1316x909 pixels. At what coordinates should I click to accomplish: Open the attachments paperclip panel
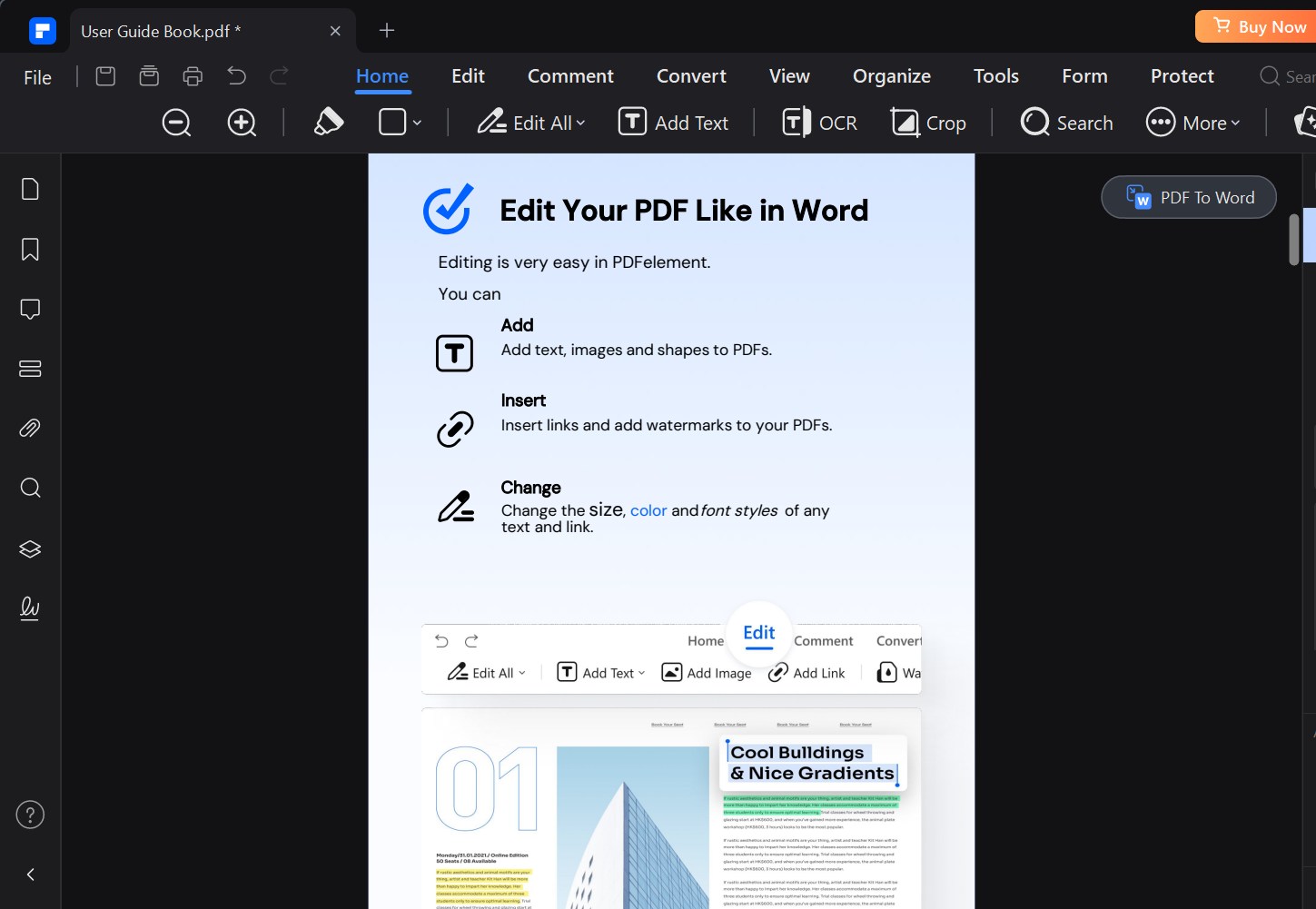click(x=30, y=428)
